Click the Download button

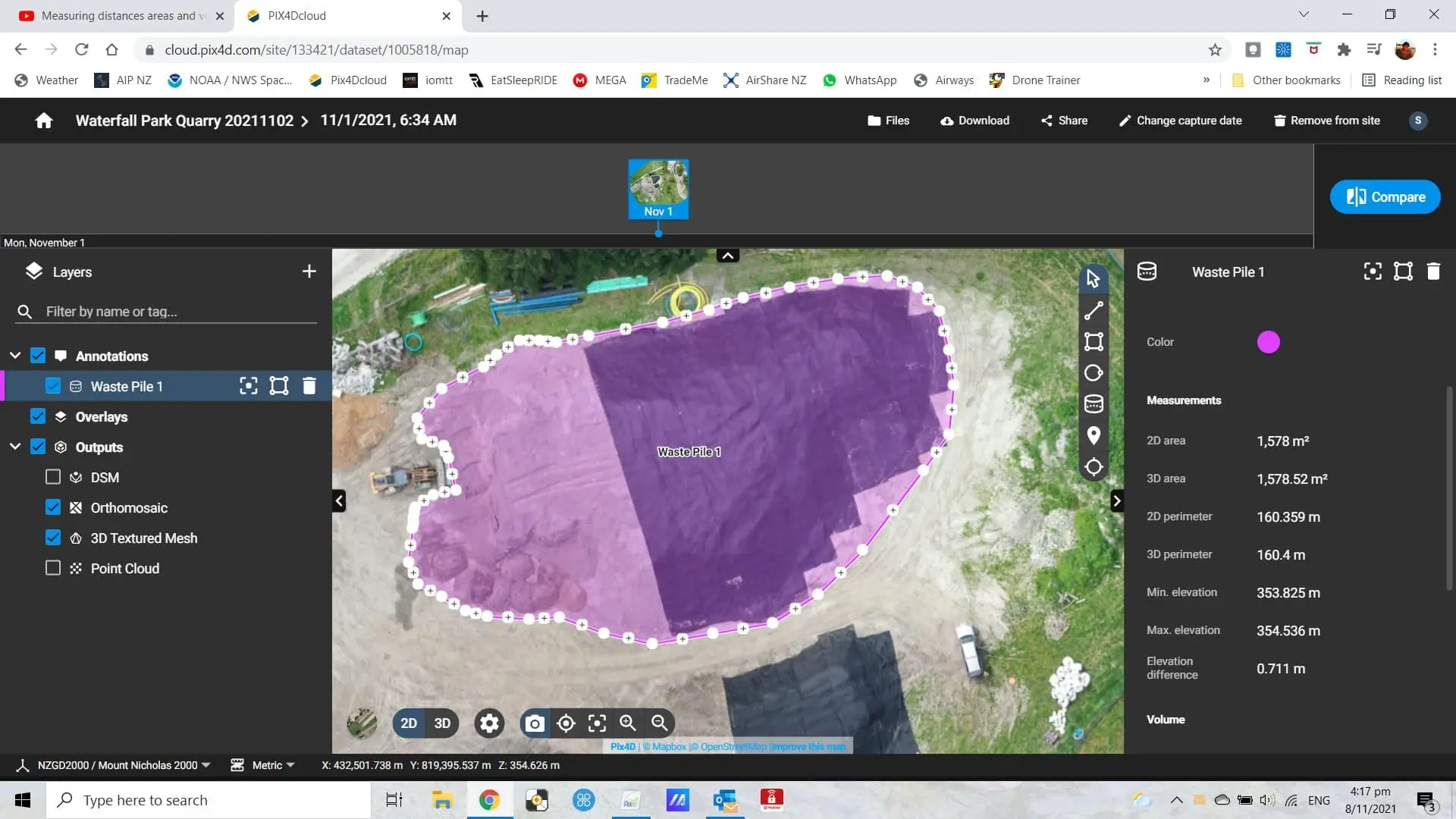(974, 121)
